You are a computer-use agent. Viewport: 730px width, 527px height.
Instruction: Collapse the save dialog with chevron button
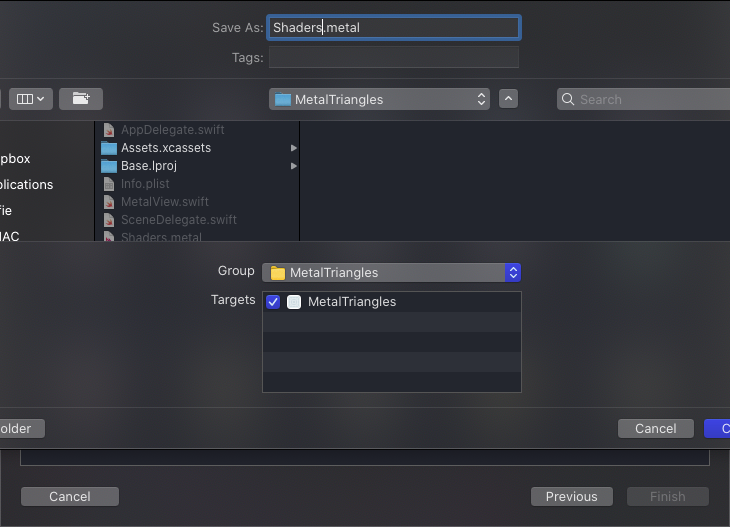pyautogui.click(x=508, y=99)
